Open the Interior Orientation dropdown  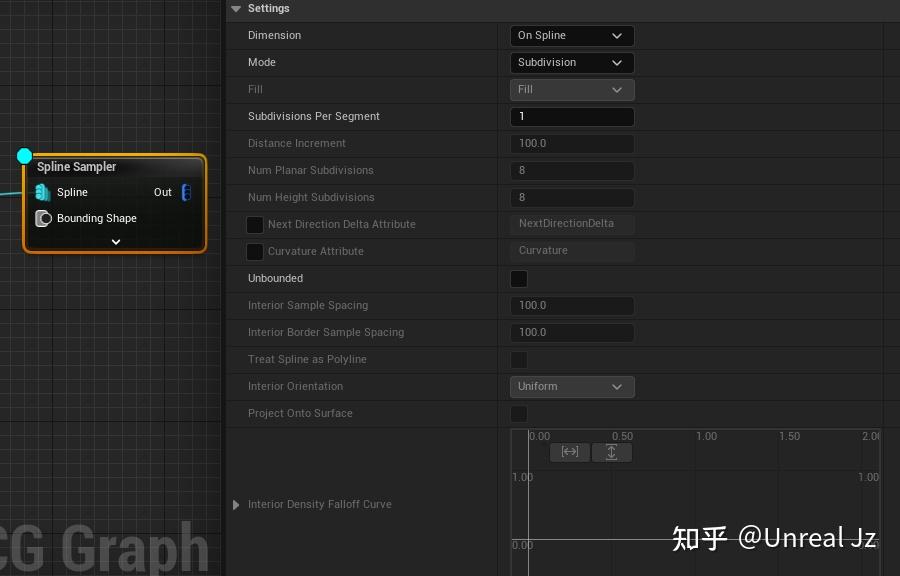pyautogui.click(x=571, y=386)
